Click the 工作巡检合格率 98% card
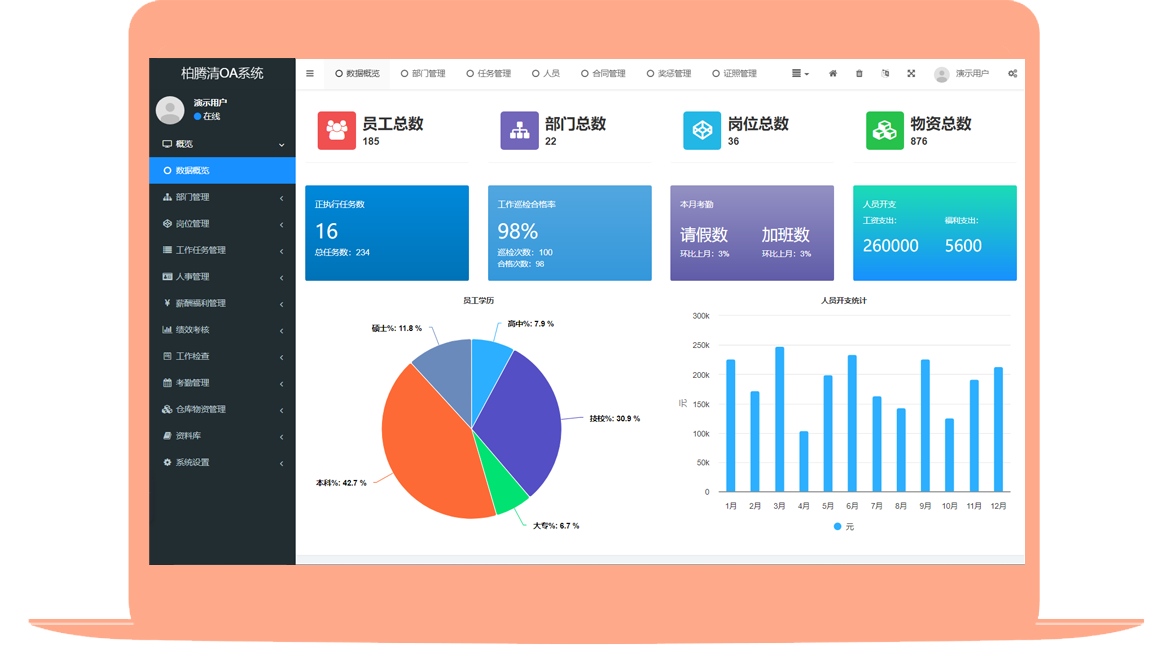This screenshot has width=1171, height=648. 570,233
